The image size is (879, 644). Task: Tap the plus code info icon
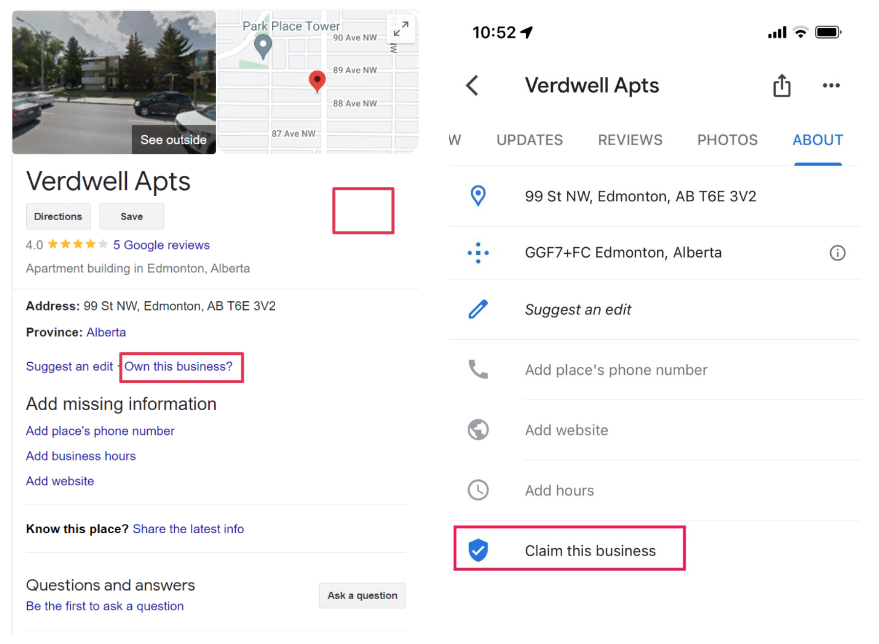838,253
